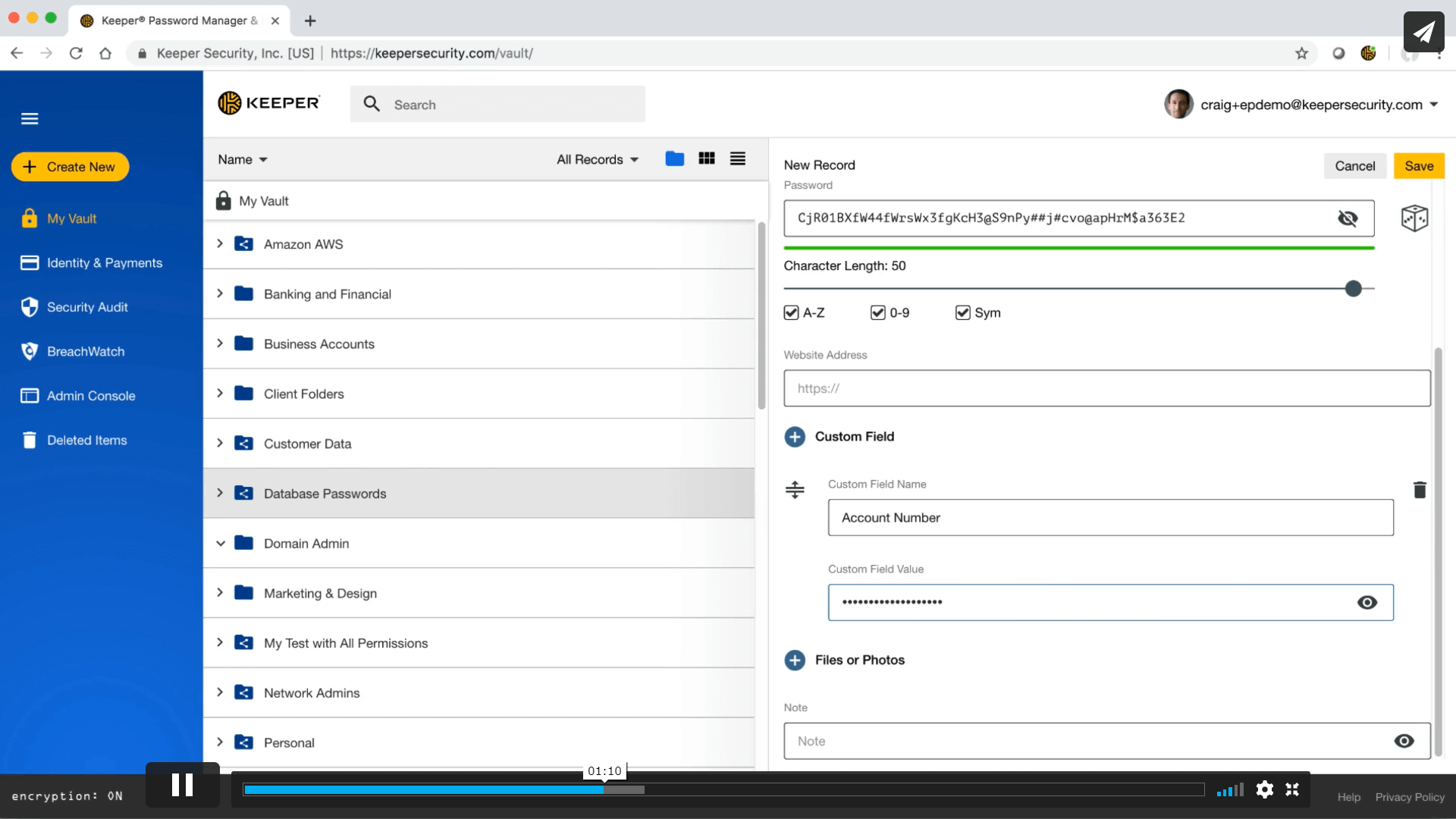Save the new record
Viewport: 1456px width, 819px height.
pos(1418,166)
